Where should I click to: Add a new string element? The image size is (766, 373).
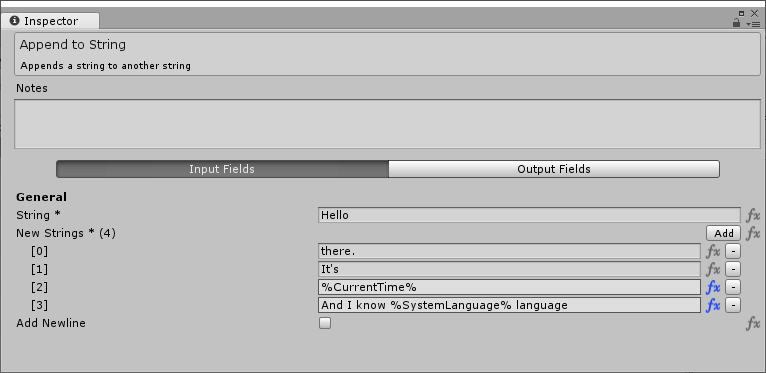click(x=723, y=233)
